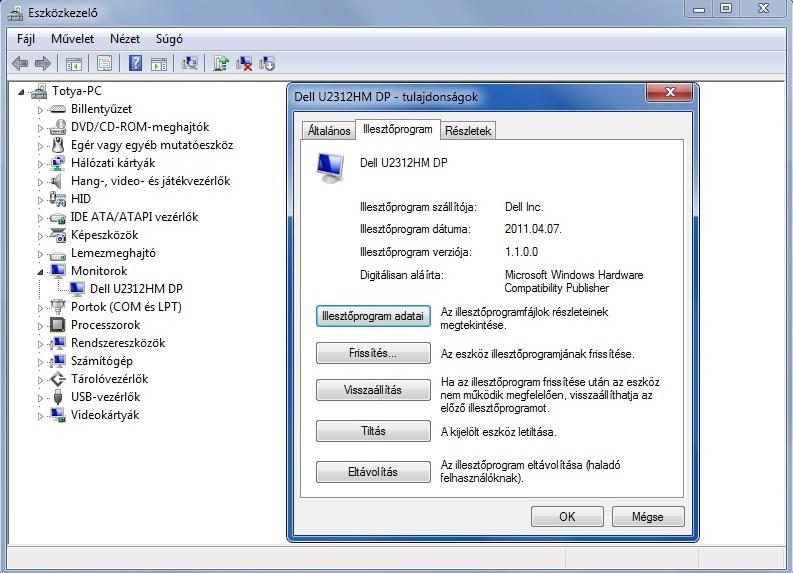Select the Illesztőprogram tab
Screen dimensions: 793x573
(398, 129)
